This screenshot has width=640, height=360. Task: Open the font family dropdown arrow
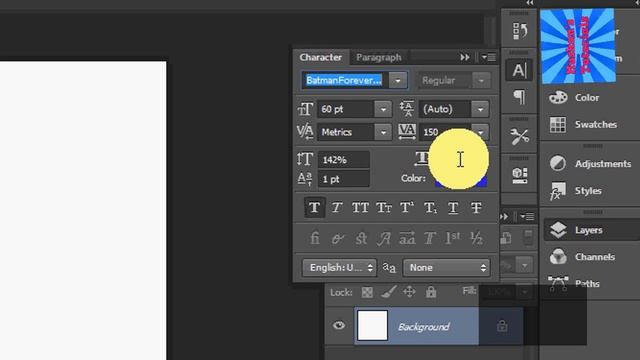click(x=398, y=80)
